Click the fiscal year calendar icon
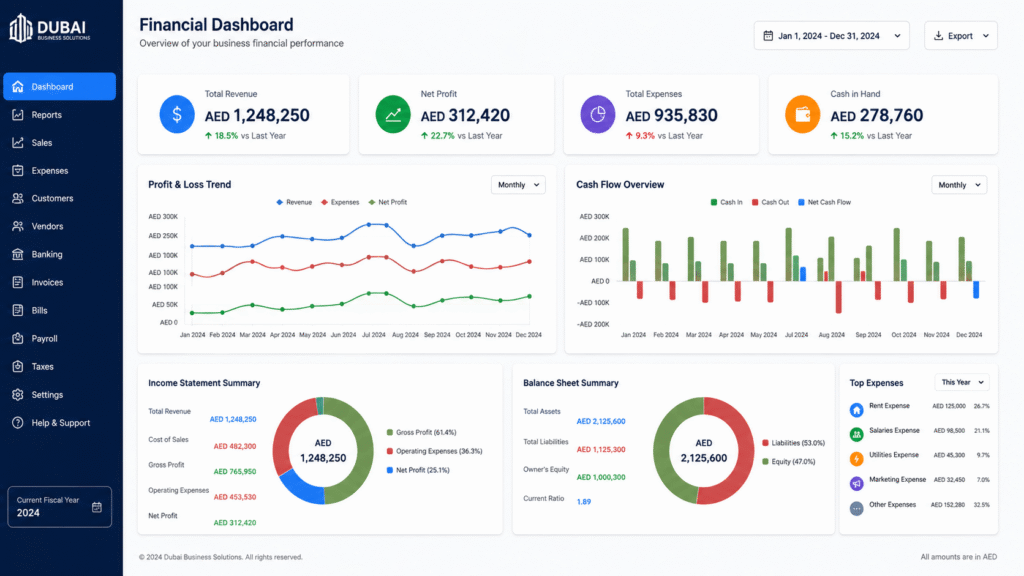 click(97, 507)
